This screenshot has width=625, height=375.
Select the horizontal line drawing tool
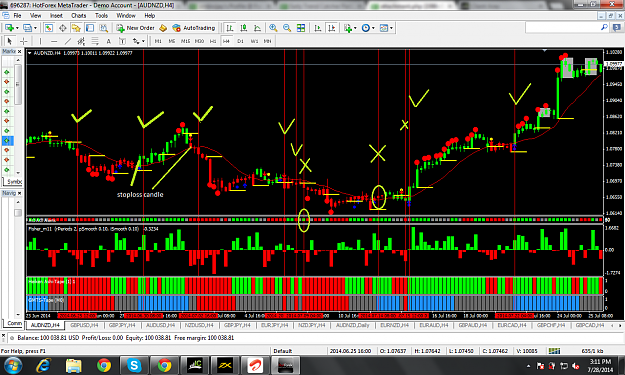click(x=54, y=41)
